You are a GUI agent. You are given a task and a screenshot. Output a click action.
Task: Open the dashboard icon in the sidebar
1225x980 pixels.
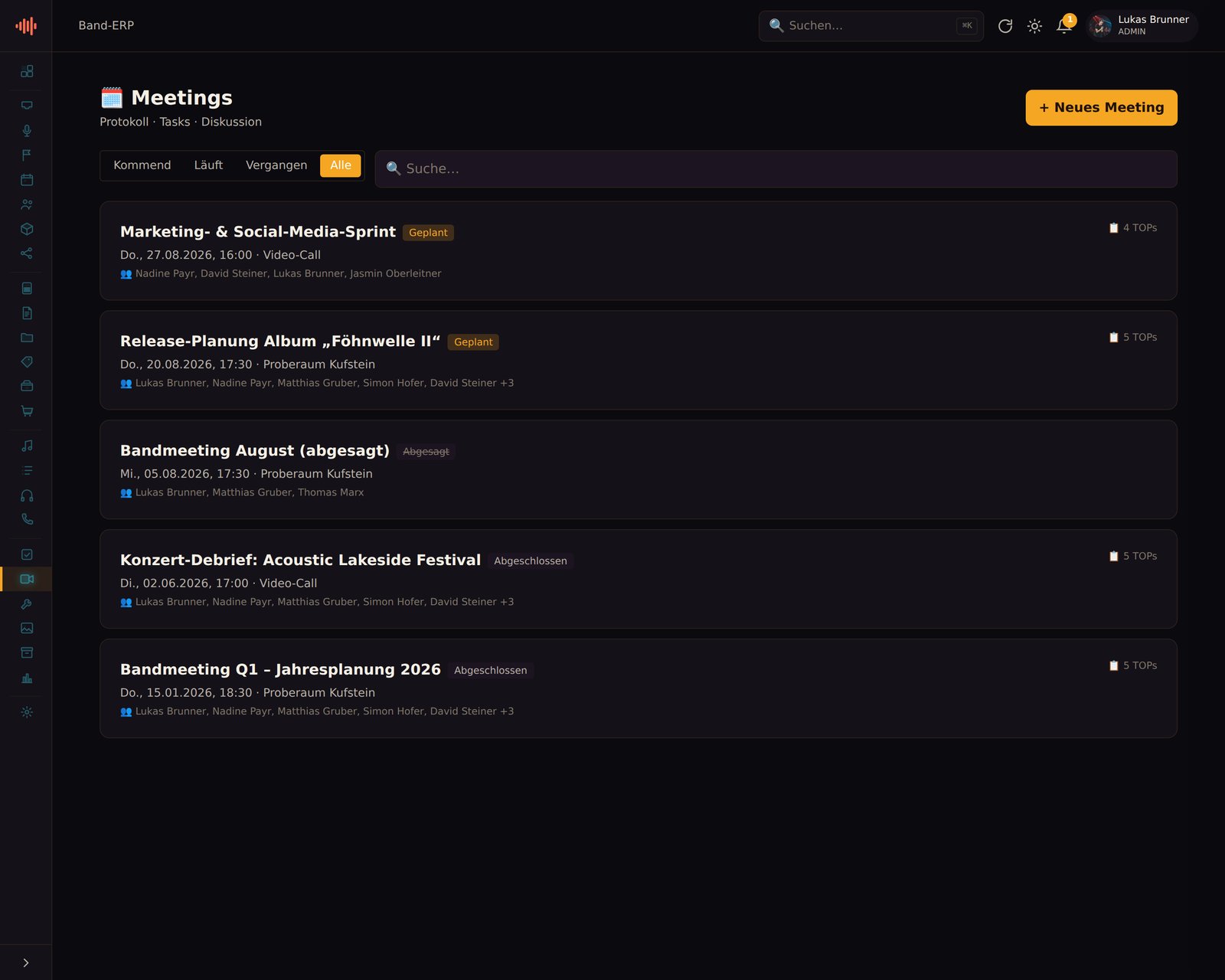tap(27, 71)
